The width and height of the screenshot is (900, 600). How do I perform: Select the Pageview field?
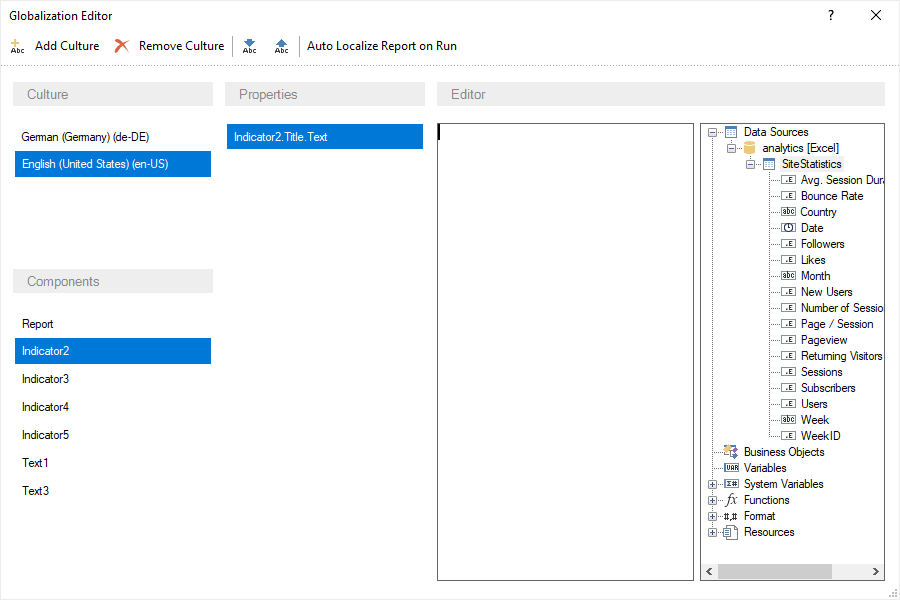[824, 340]
